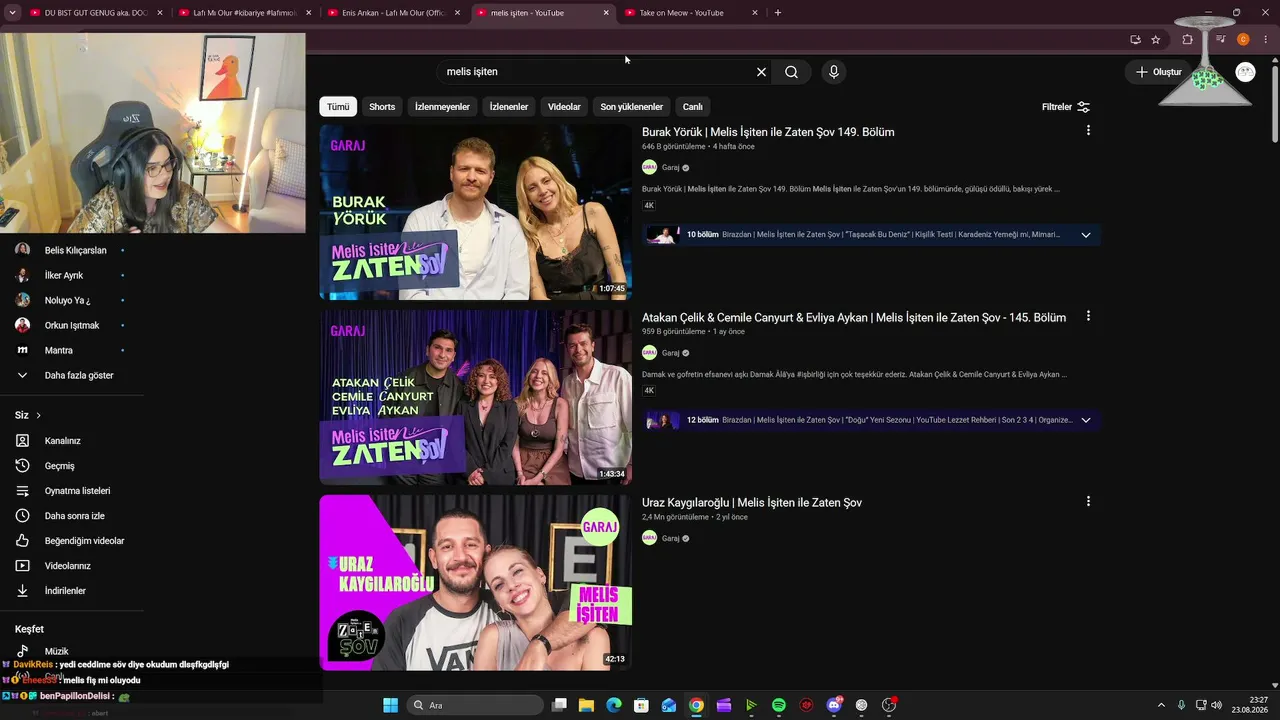The width and height of the screenshot is (1280, 720).
Task: Play the Burak Yörük video thumbnail
Action: coord(475,212)
